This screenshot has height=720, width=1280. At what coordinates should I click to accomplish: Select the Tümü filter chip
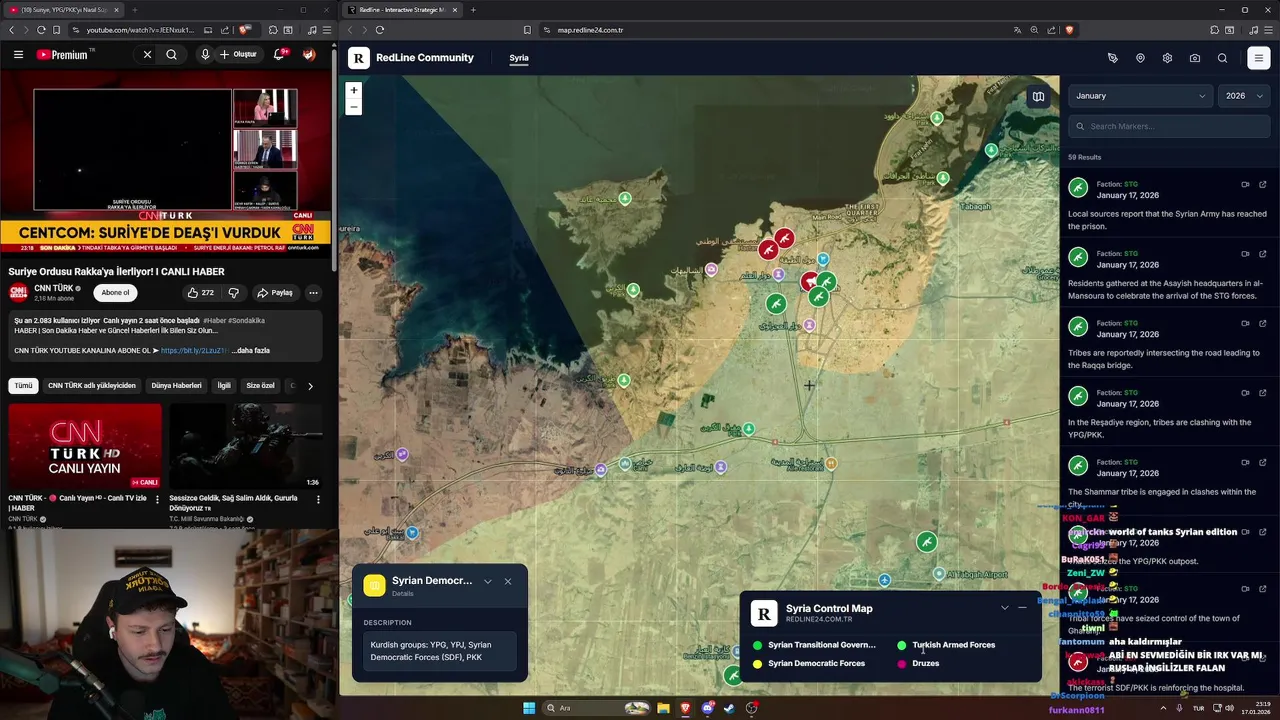coord(23,385)
